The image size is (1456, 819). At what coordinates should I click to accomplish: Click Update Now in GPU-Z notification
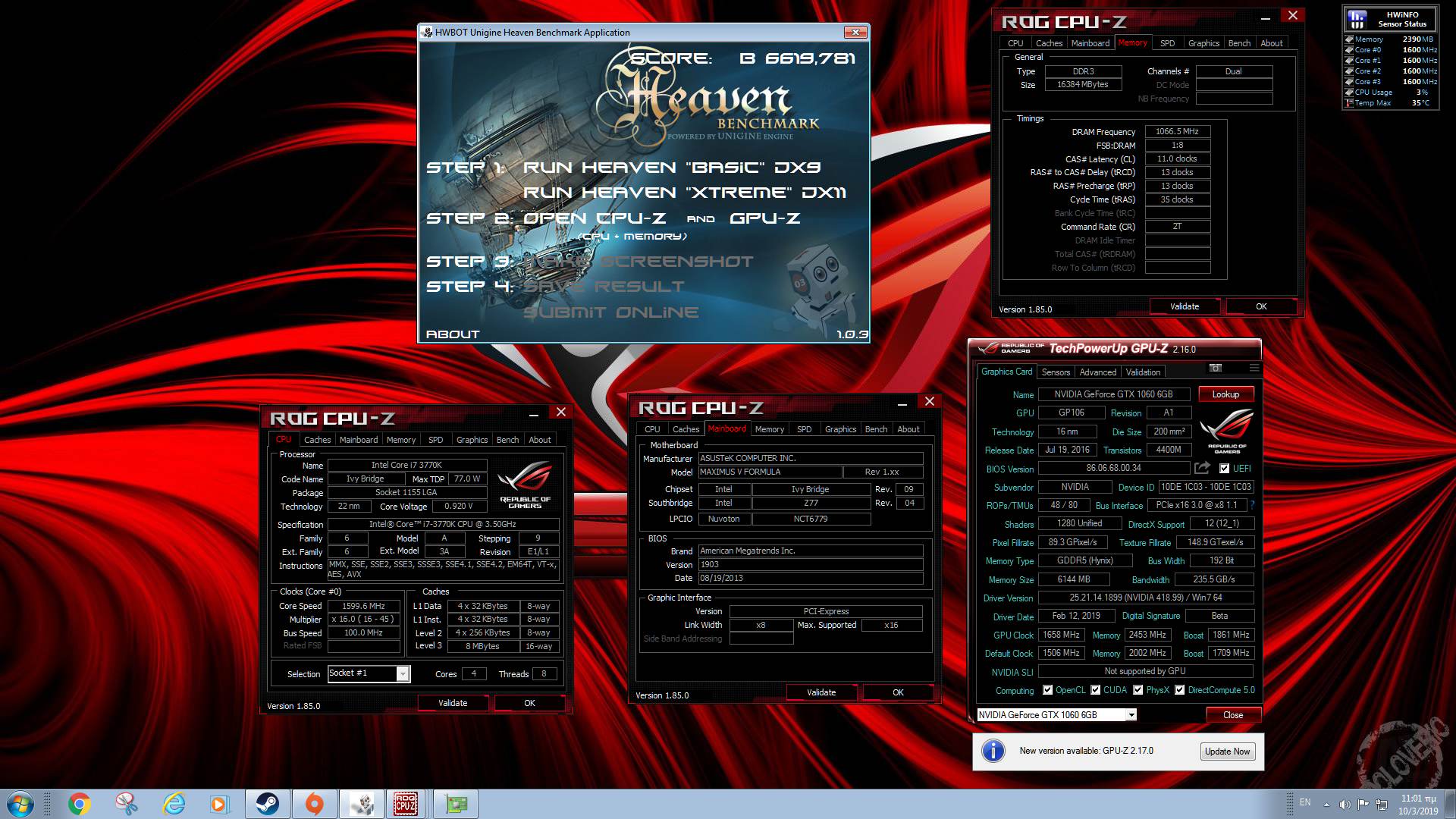click(1227, 752)
